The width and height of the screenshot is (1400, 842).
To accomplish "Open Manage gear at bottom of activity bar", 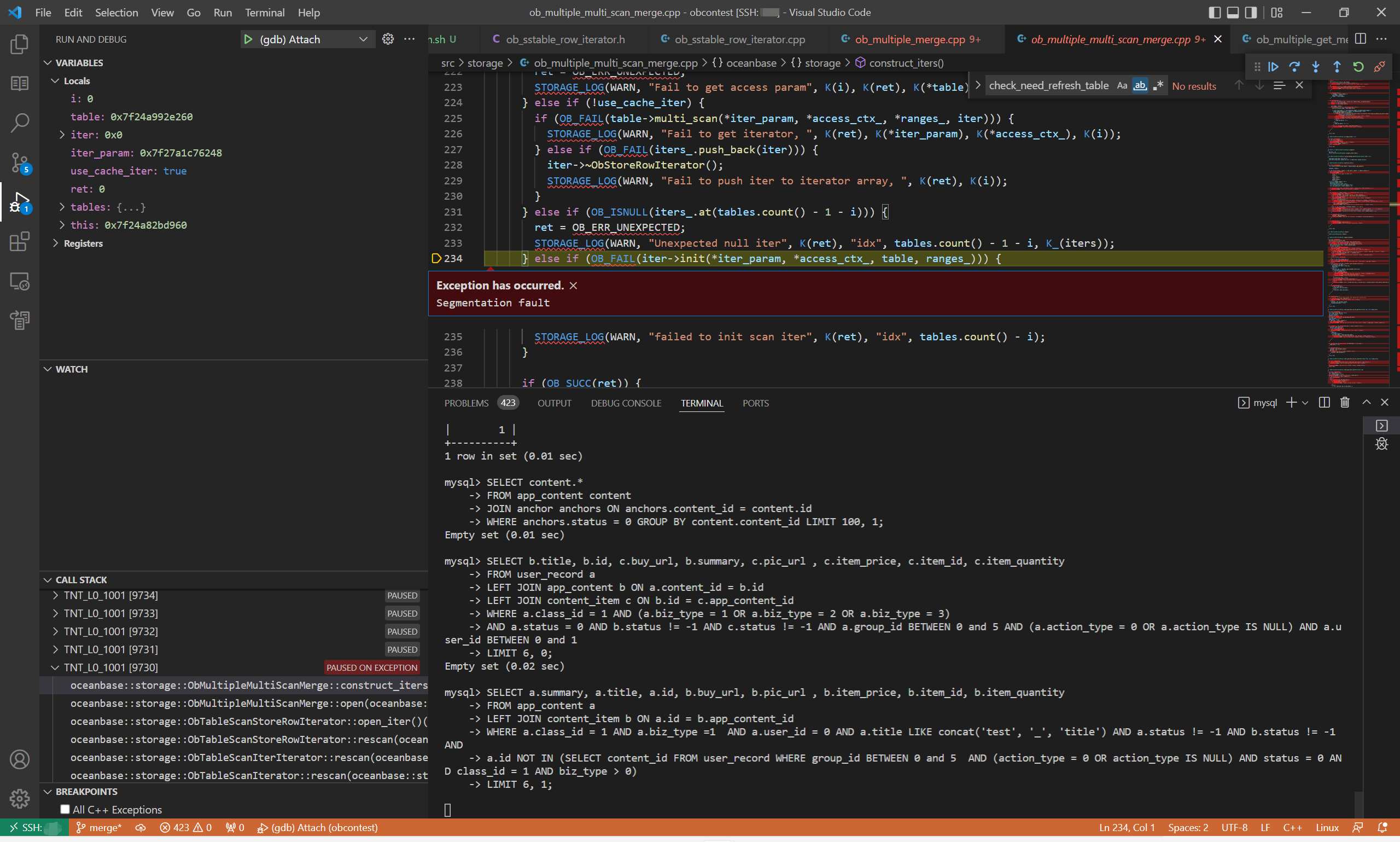I will (x=19, y=798).
